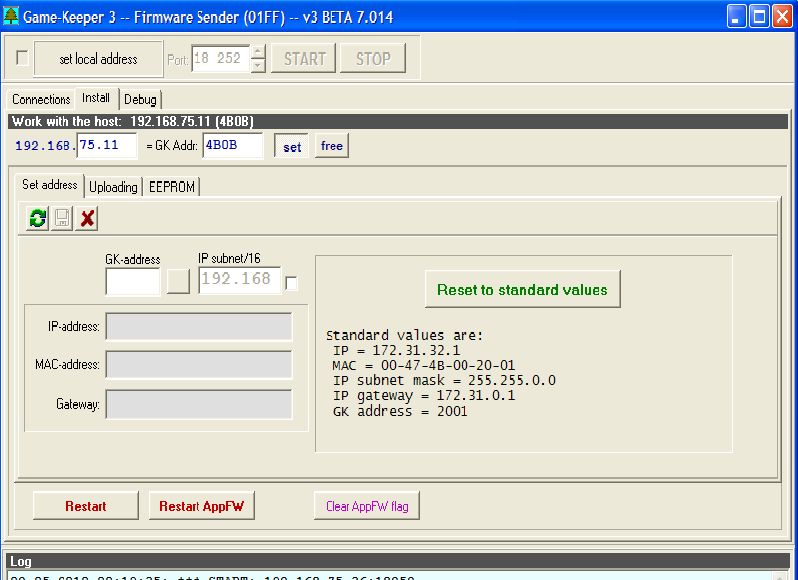The height and width of the screenshot is (580, 798).
Task: Click the grayed-out save disk icon
Action: 62,218
